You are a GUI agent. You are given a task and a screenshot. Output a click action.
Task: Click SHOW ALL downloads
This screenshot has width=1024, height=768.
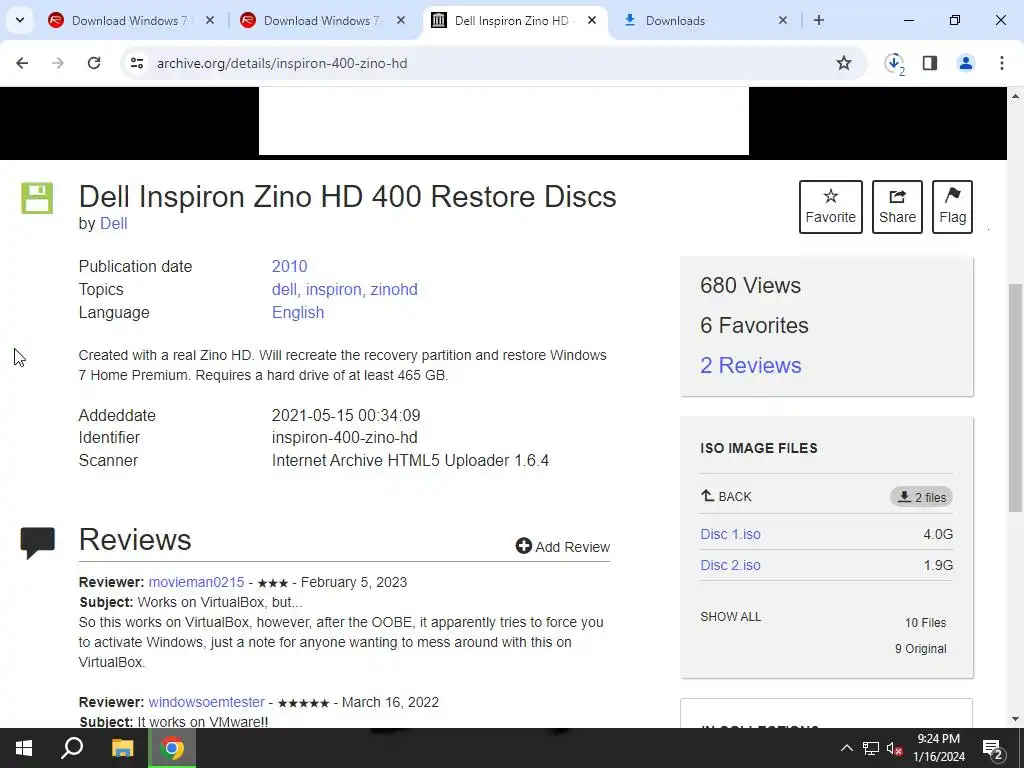pos(730,616)
